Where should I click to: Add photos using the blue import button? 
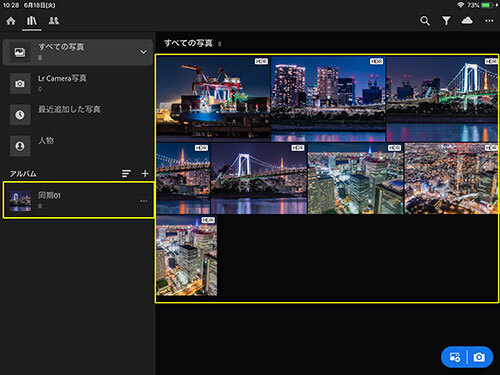click(x=455, y=357)
